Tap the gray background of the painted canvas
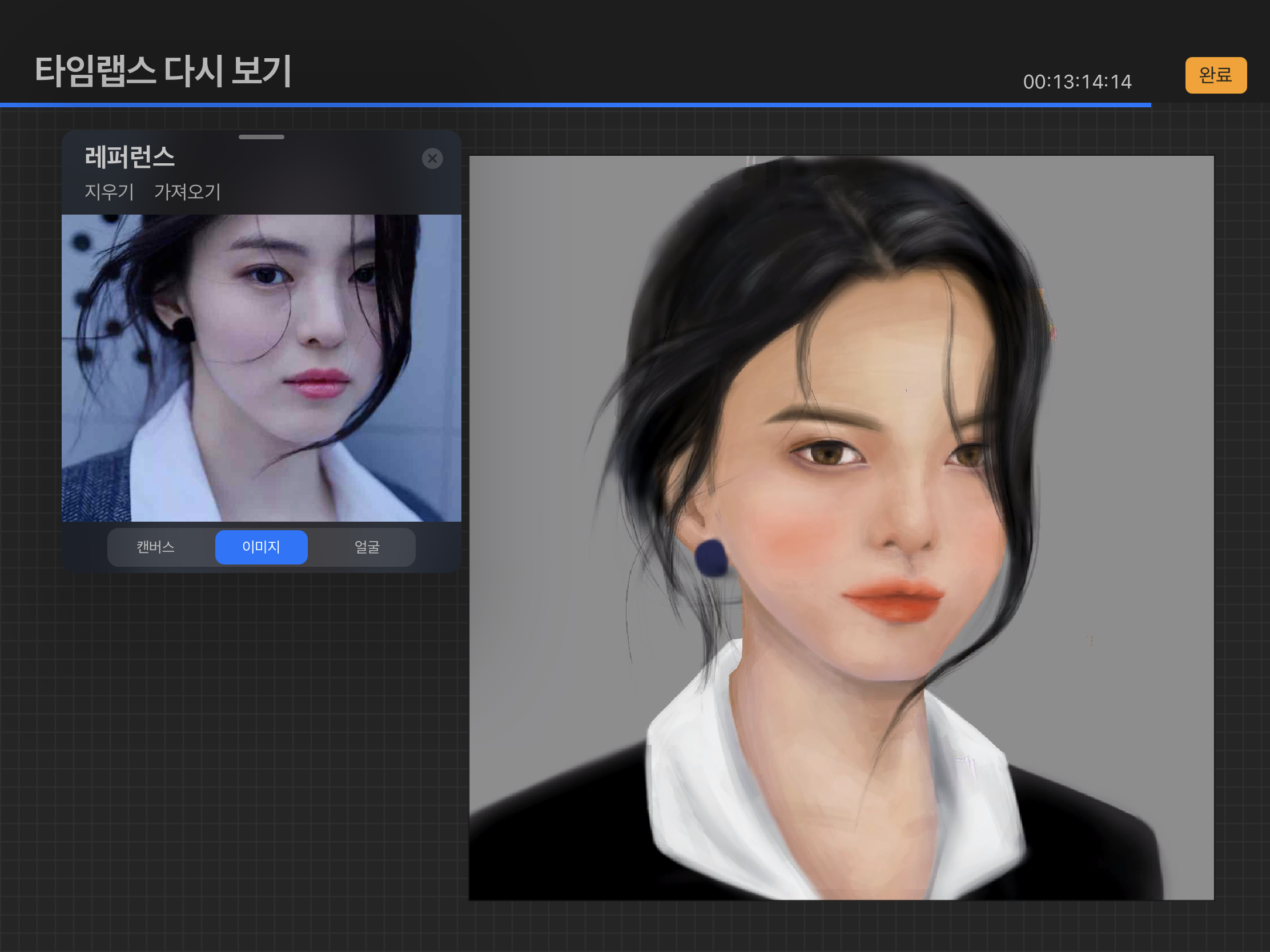This screenshot has width=1270, height=952. tap(545, 287)
